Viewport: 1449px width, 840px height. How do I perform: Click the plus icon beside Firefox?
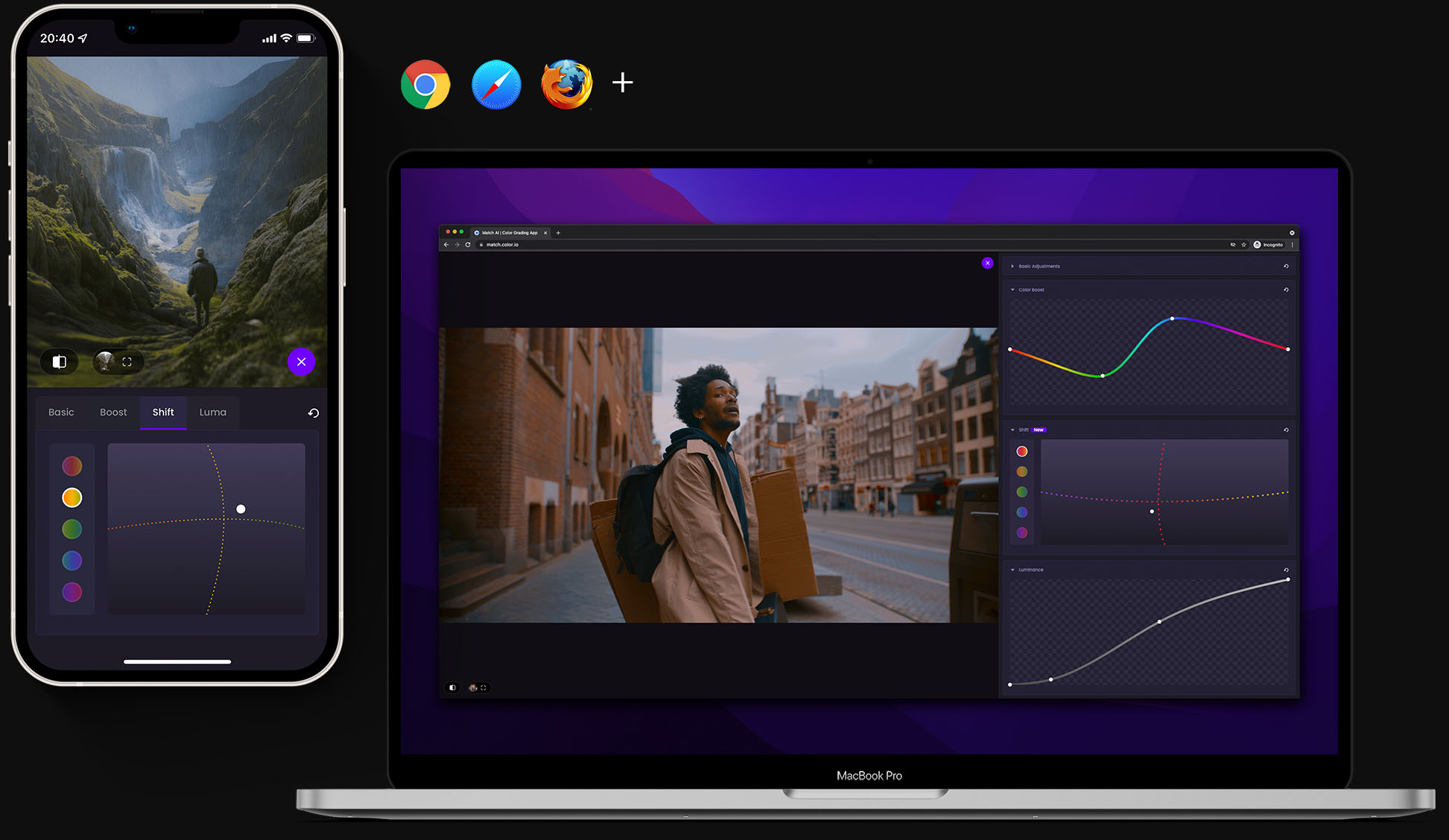[x=622, y=83]
